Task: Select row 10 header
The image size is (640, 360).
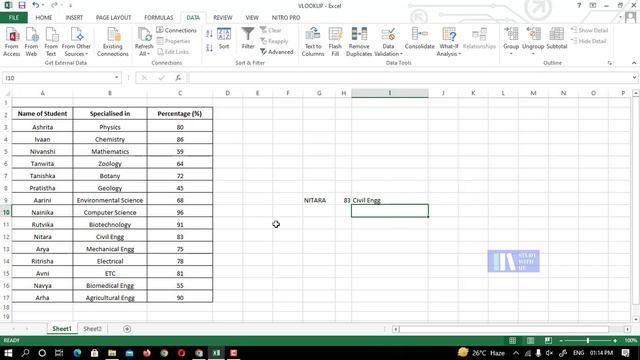Action: tap(6, 212)
